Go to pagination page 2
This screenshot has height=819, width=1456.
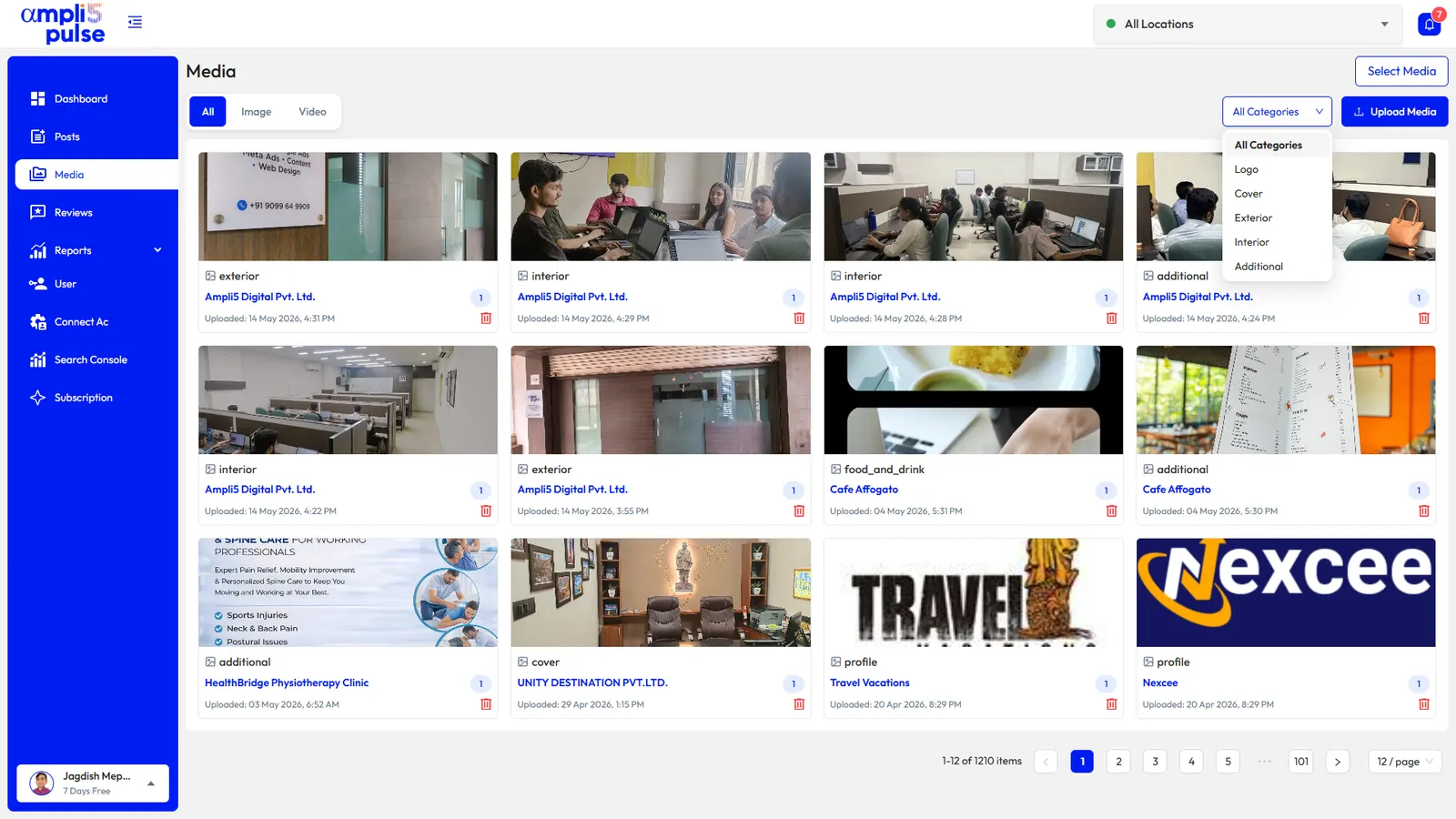click(1118, 762)
